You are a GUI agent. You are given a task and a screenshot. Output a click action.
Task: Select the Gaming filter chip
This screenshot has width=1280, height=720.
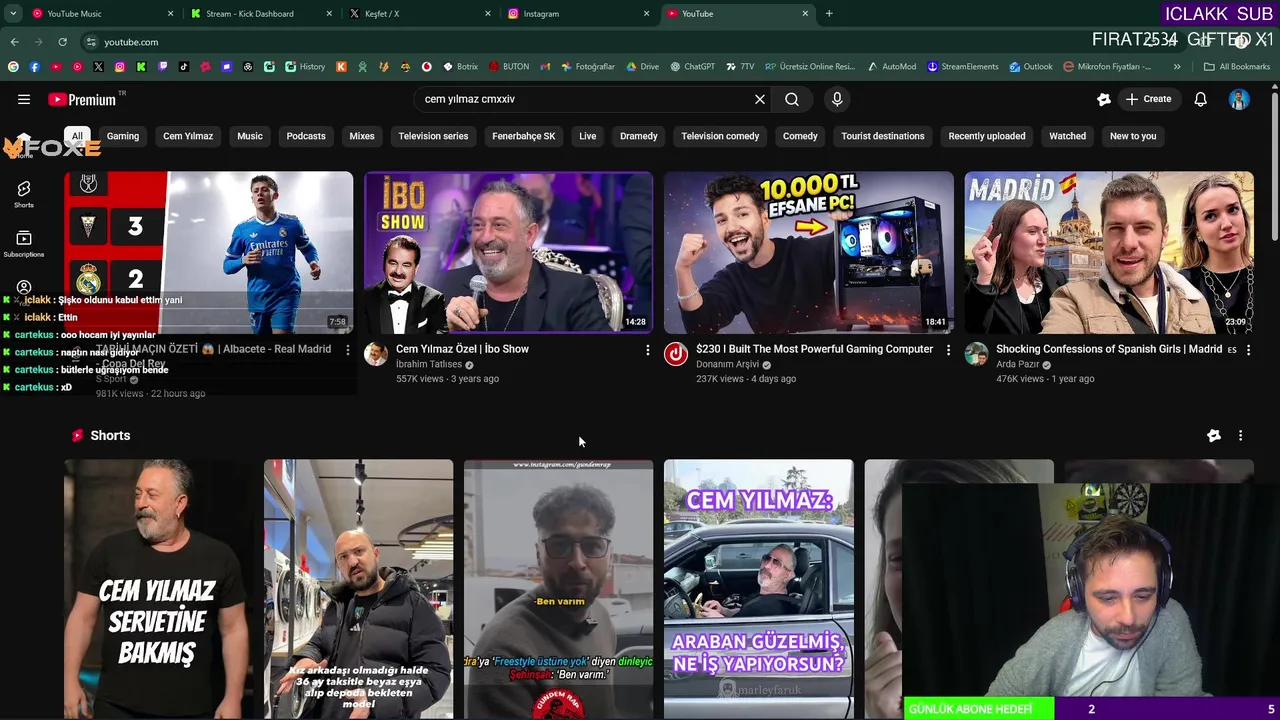(123, 136)
